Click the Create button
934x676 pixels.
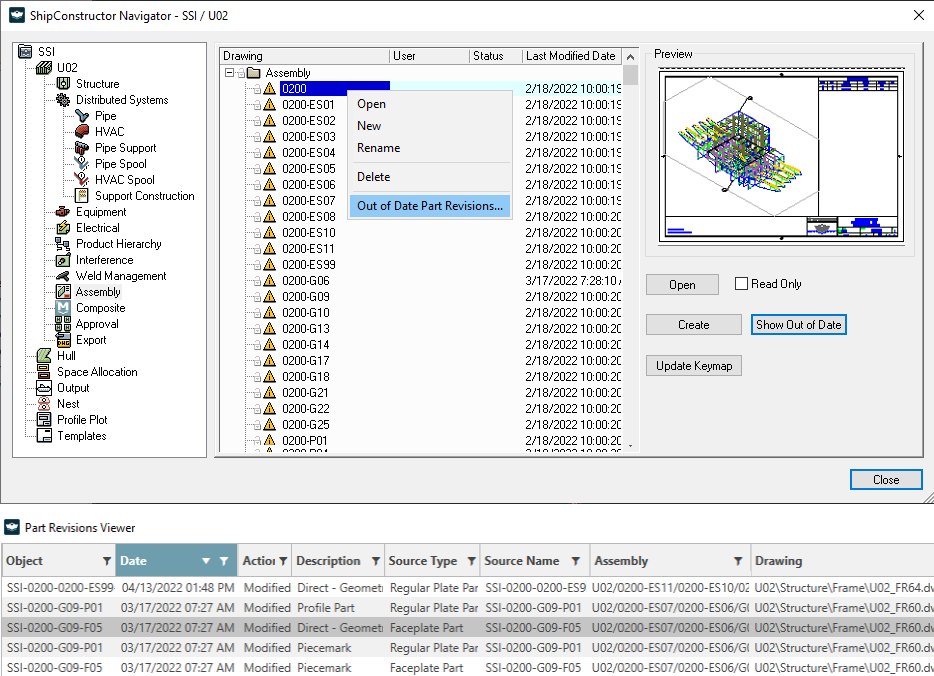pos(694,325)
